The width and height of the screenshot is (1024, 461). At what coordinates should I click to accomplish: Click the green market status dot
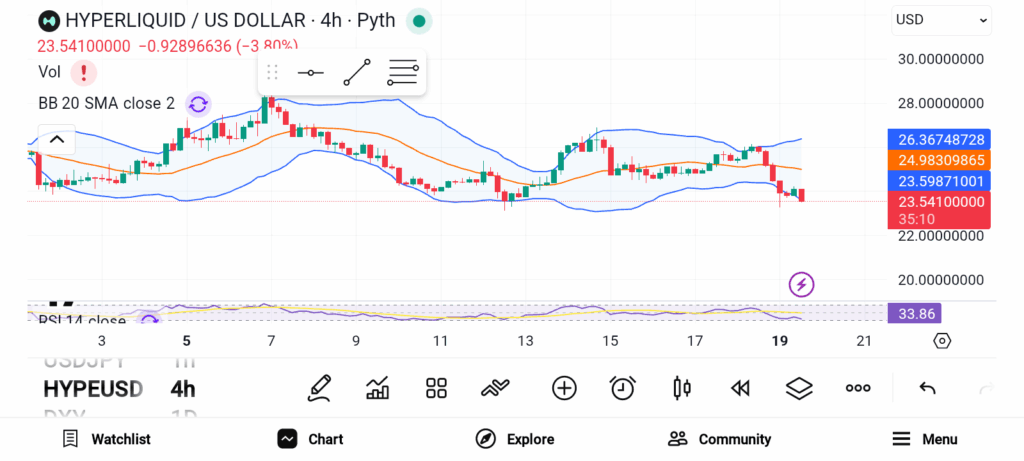click(419, 21)
